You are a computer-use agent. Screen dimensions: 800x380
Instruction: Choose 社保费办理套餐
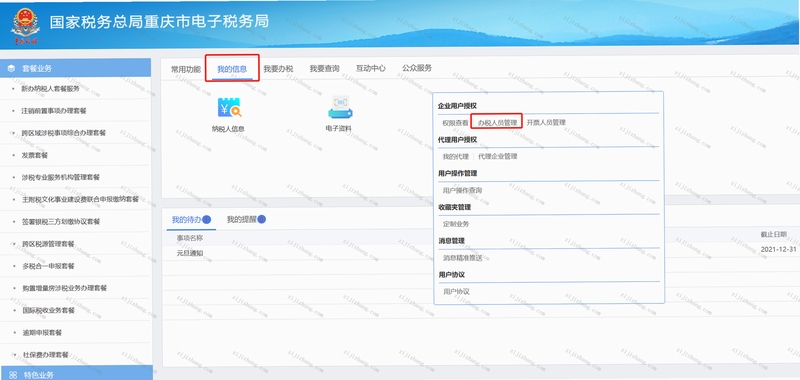[x=45, y=354]
